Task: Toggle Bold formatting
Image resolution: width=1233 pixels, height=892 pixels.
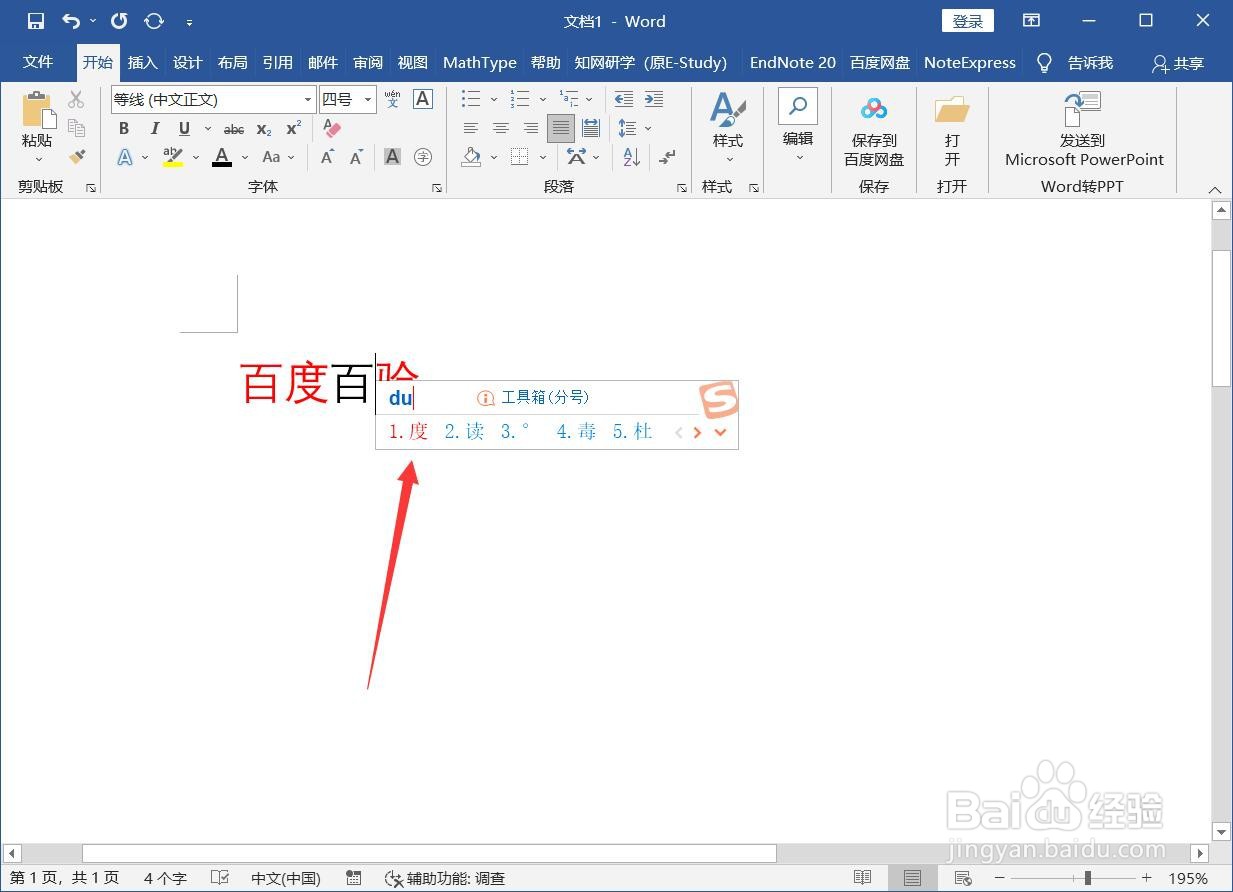Action: tap(124, 128)
